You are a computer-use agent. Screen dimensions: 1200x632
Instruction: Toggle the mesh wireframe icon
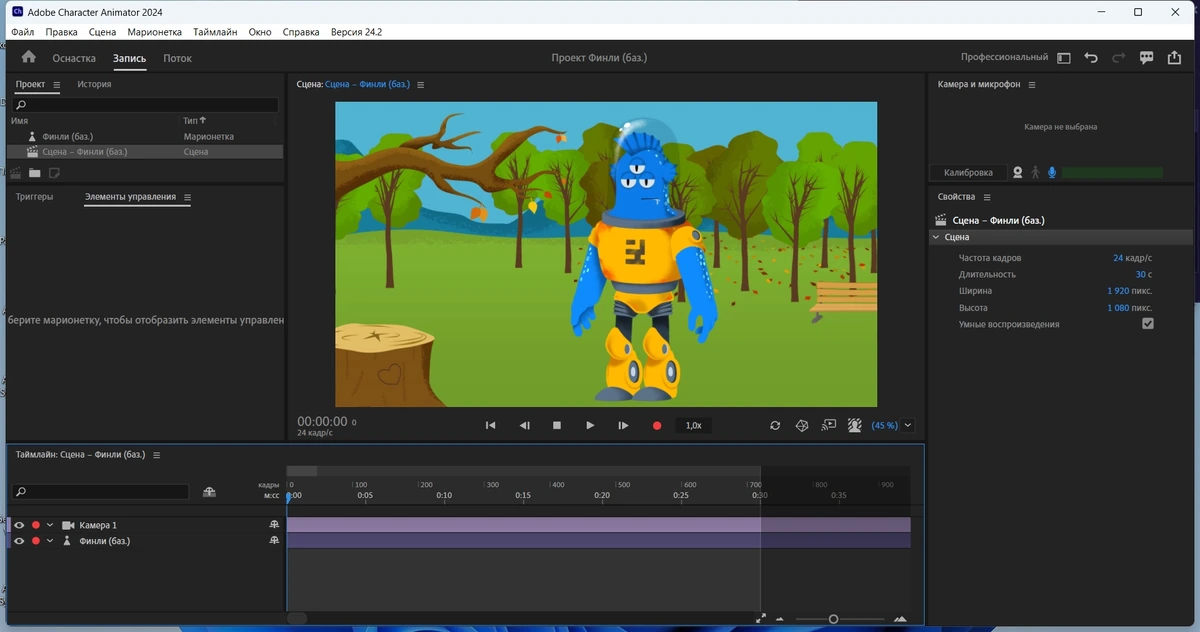[802, 425]
